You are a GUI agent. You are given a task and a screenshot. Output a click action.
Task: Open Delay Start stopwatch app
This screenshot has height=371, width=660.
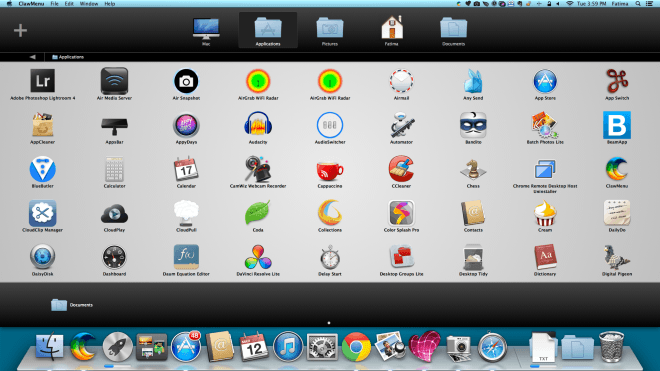330,257
